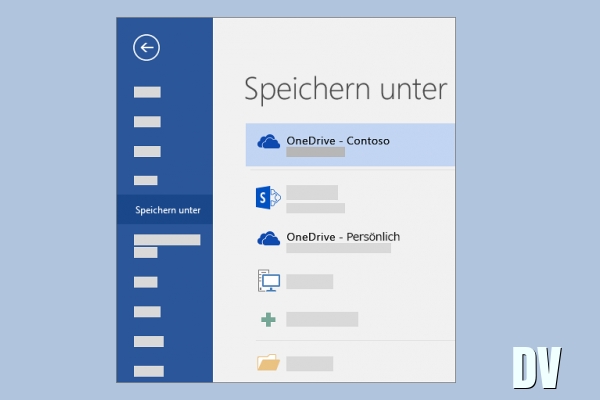Click the blurred label beside the SharePoint icon
This screenshot has width=600, height=400.
[x=312, y=192]
